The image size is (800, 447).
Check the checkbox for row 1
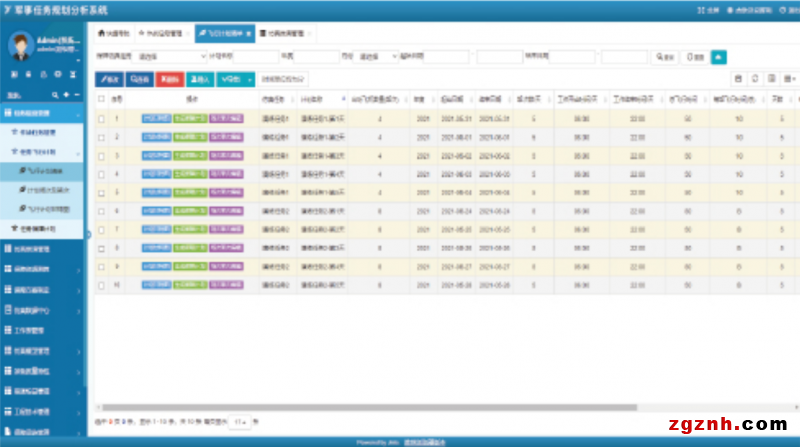101,119
